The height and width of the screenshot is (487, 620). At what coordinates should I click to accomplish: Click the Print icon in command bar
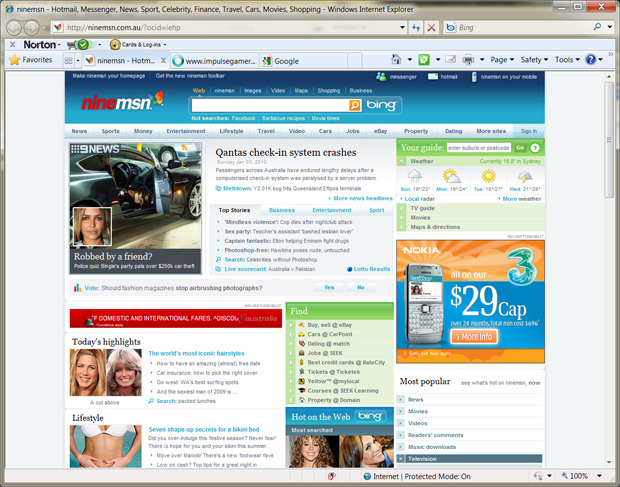point(468,60)
